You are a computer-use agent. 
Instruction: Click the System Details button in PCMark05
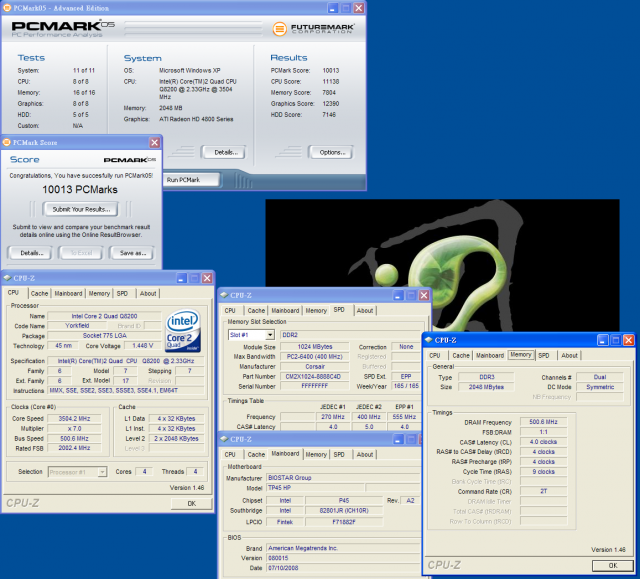224,153
